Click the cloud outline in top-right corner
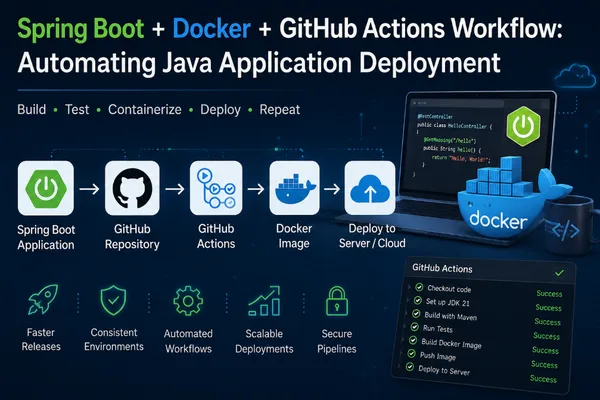 coord(575,76)
